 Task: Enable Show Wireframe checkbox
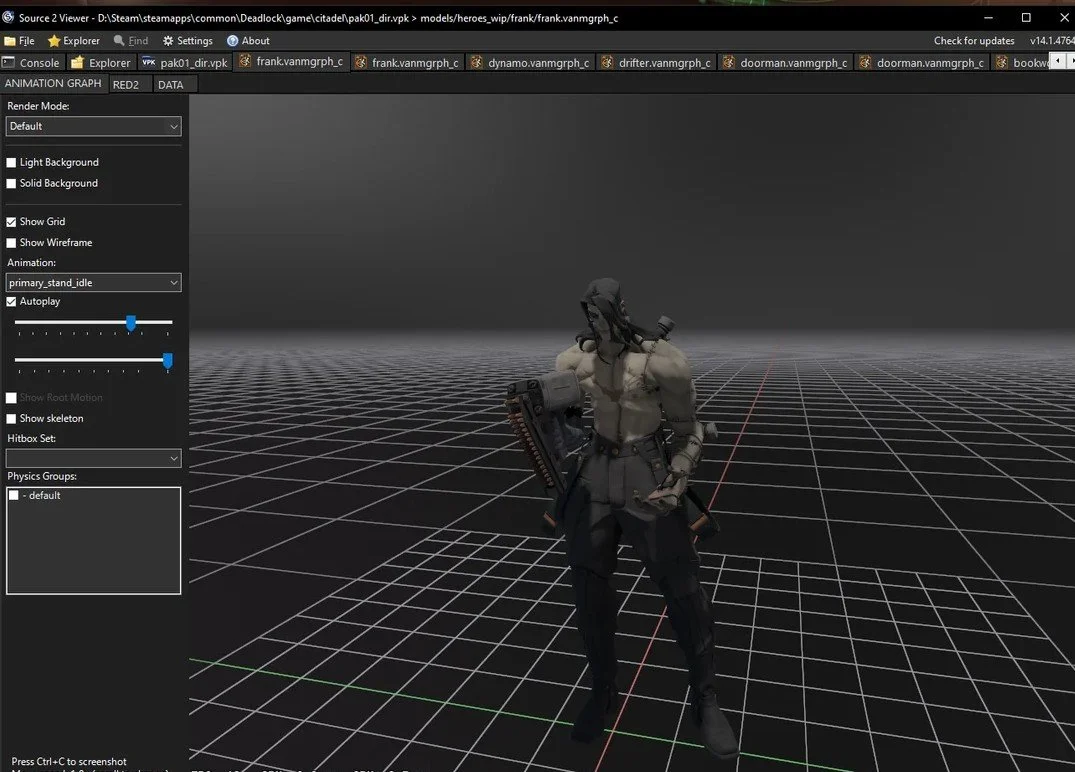11,243
